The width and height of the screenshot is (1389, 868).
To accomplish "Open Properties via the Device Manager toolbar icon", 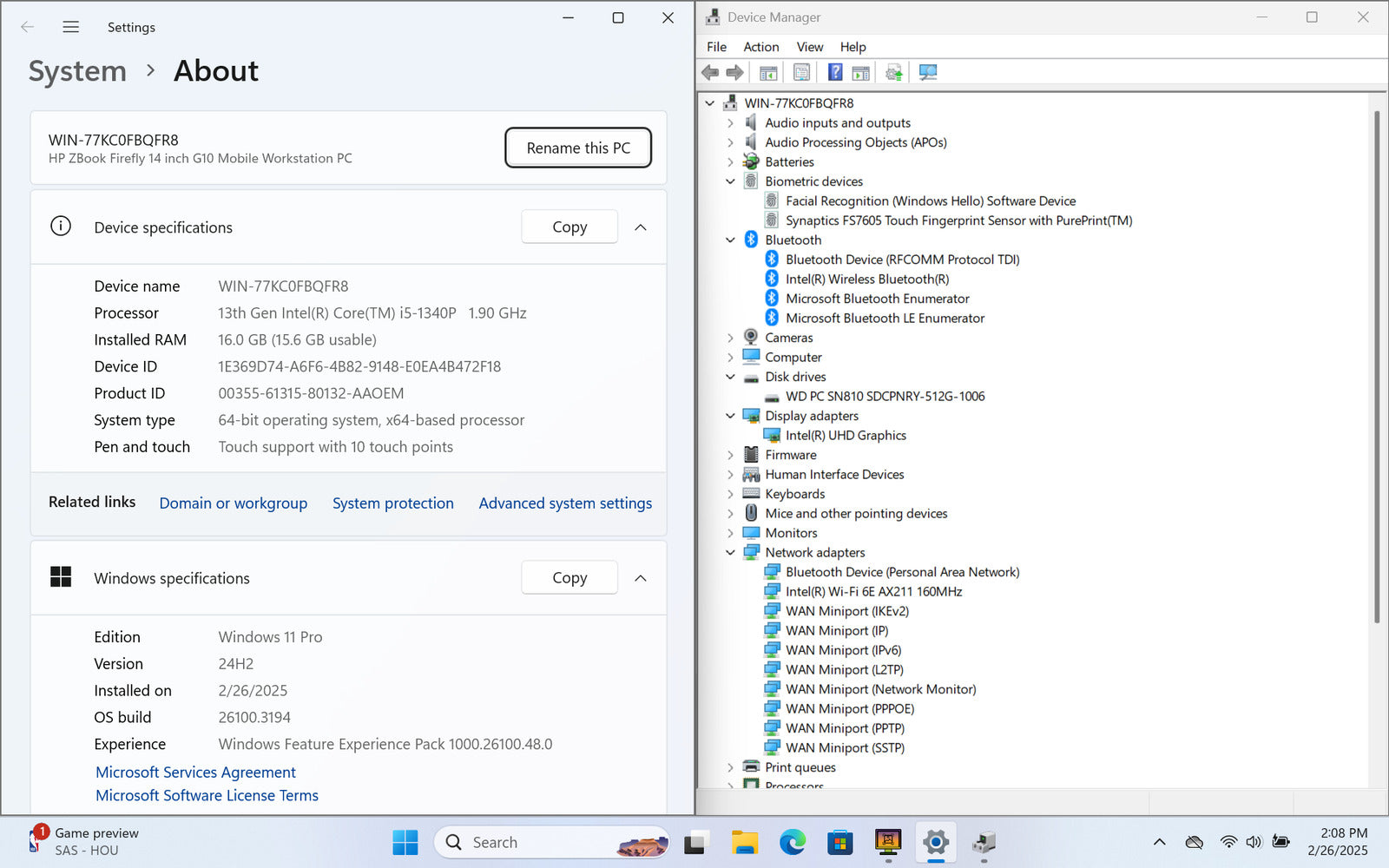I will click(801, 73).
